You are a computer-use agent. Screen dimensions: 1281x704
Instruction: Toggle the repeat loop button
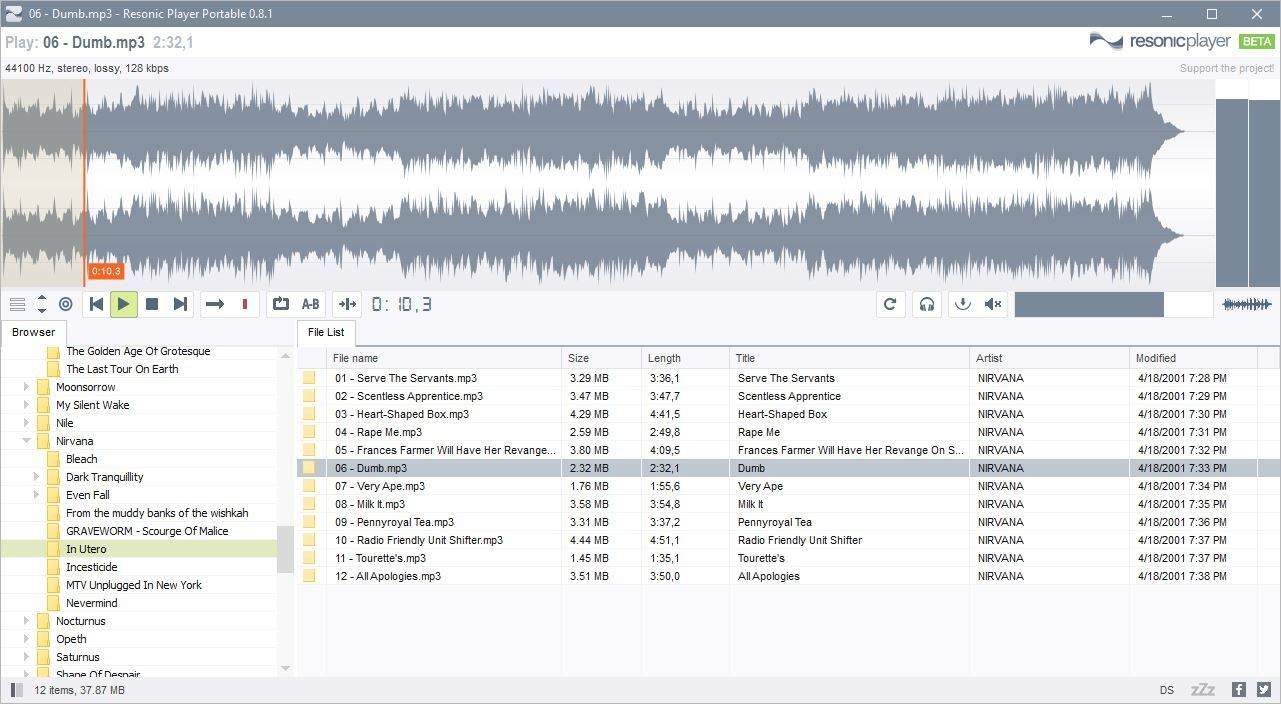coord(281,304)
